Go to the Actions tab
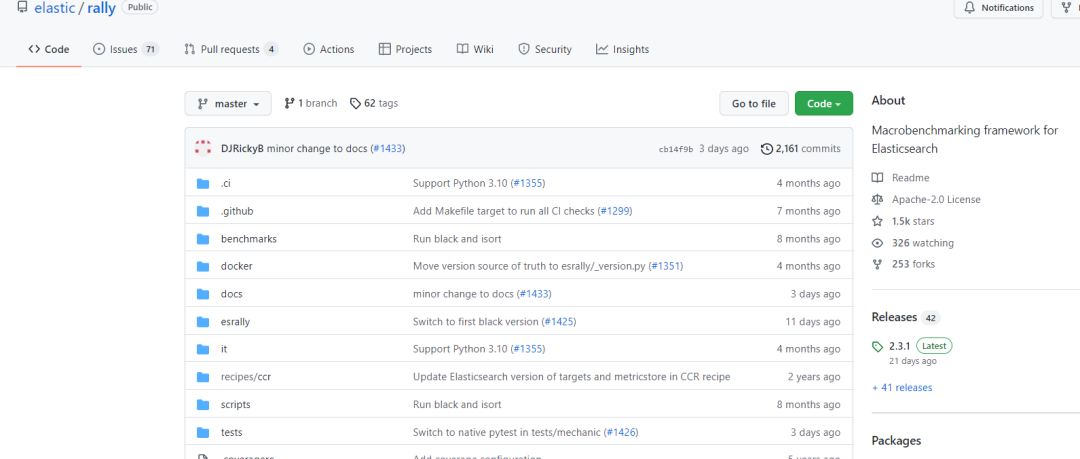The image size is (1080, 459). tap(329, 49)
